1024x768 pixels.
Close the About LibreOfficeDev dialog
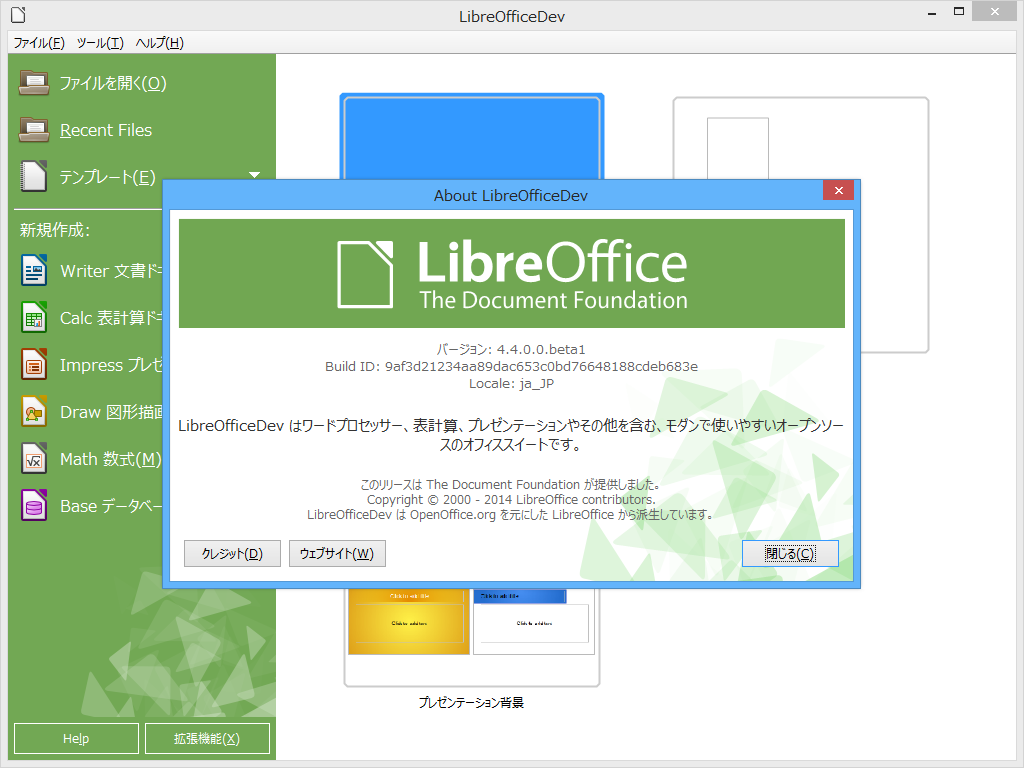839,190
